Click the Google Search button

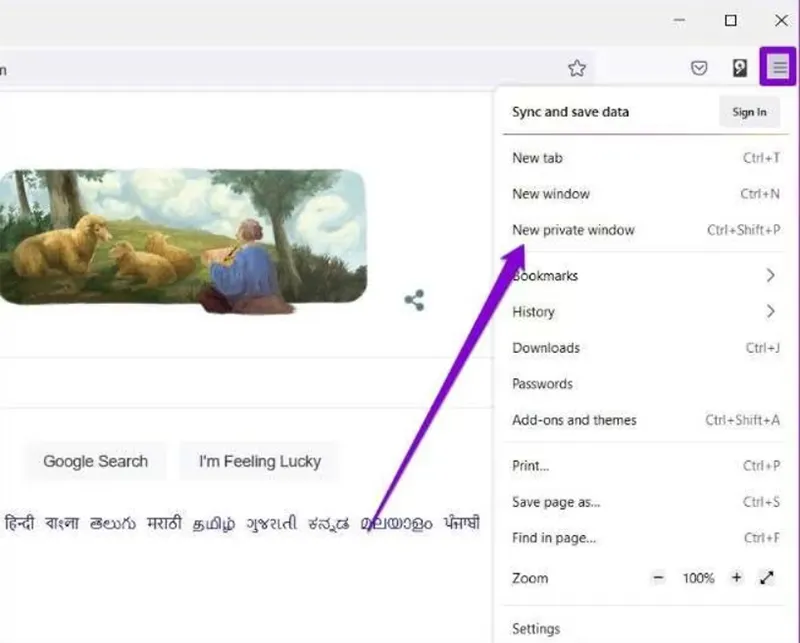[x=95, y=461]
